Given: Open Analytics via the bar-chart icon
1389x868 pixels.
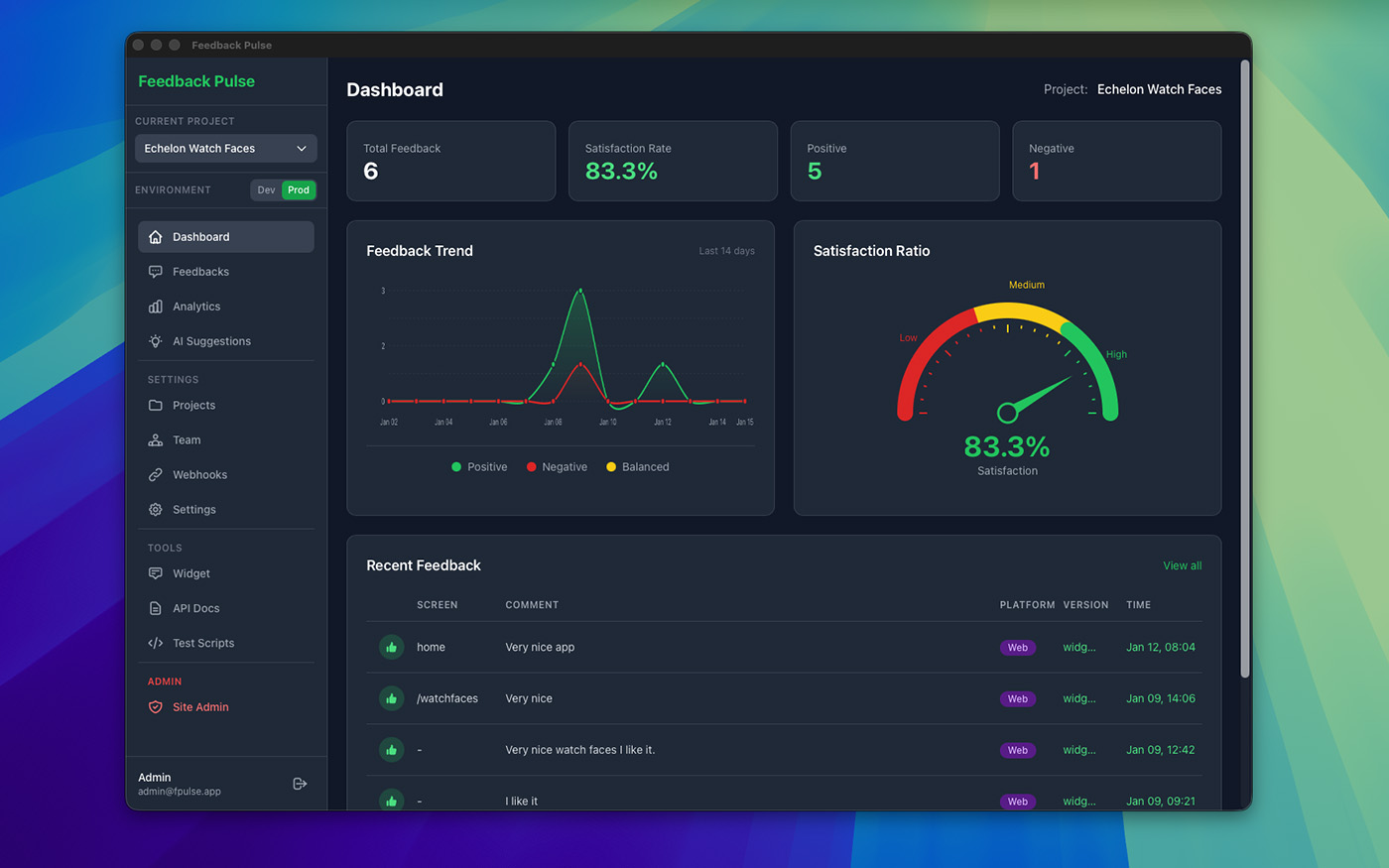Looking at the screenshot, I should (x=154, y=306).
